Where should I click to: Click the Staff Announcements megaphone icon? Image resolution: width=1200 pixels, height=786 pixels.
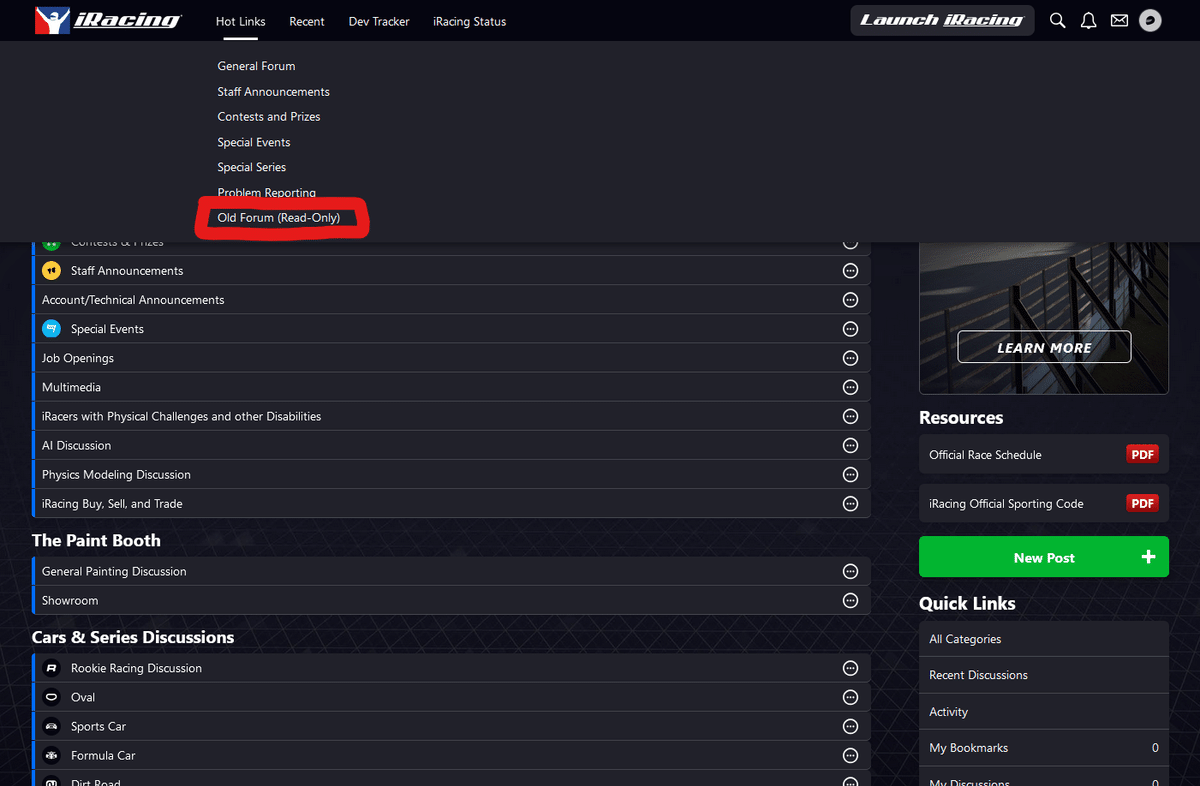(52, 271)
